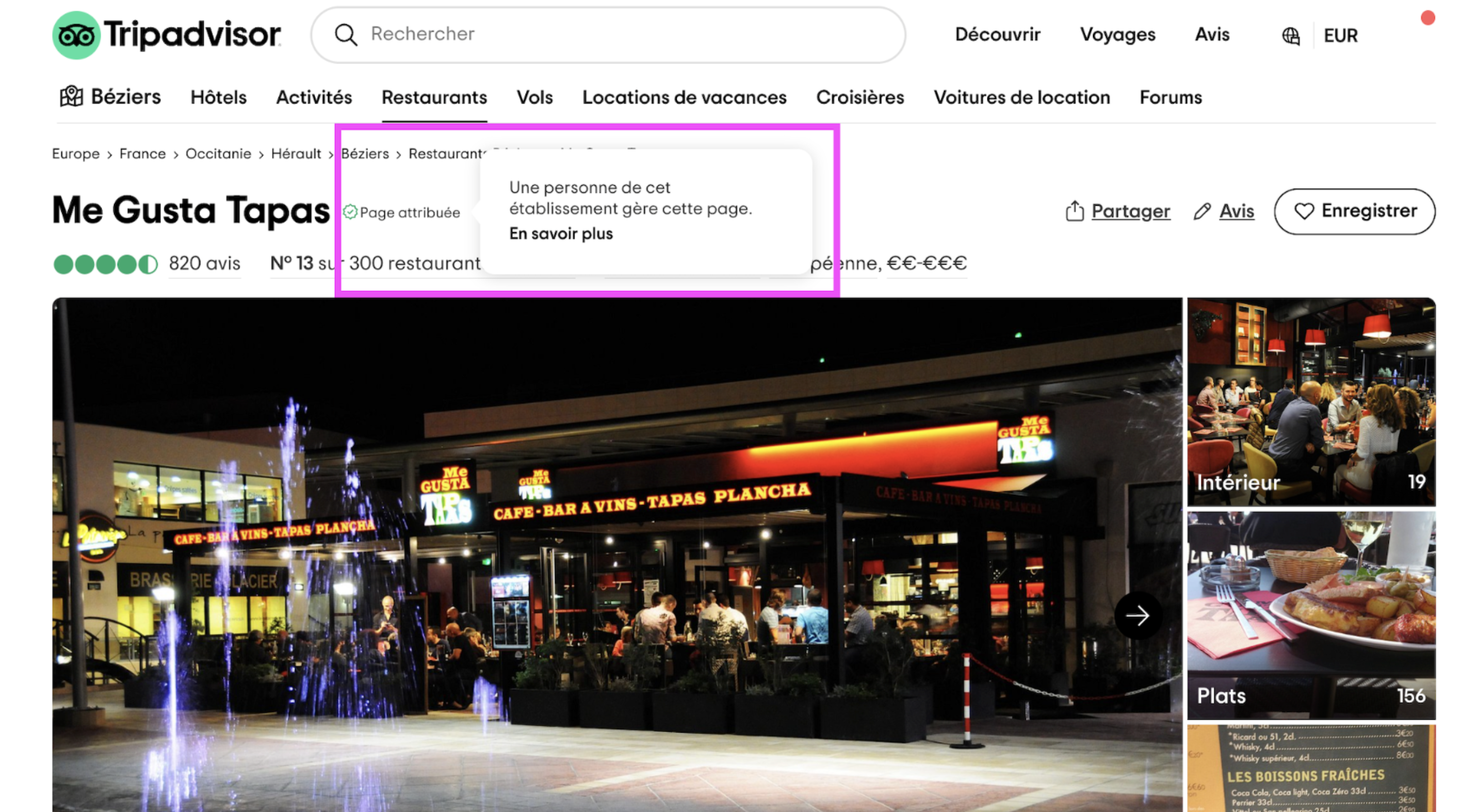
Task: Follow the Occitanie breadcrumb link
Action: click(218, 154)
